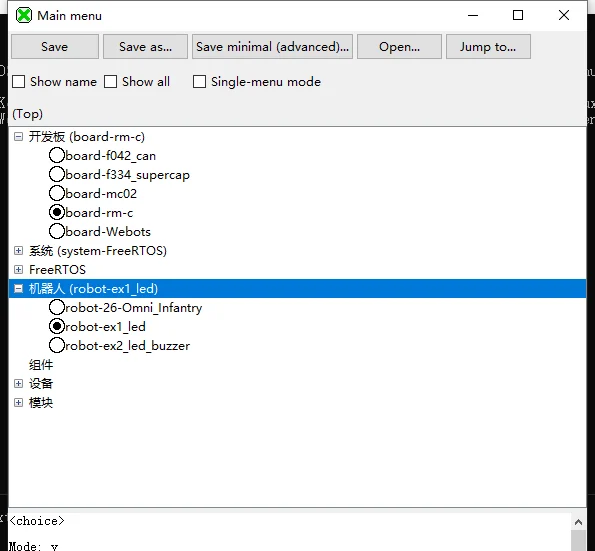595x551 pixels.
Task: Click the Save button
Action: 55,47
